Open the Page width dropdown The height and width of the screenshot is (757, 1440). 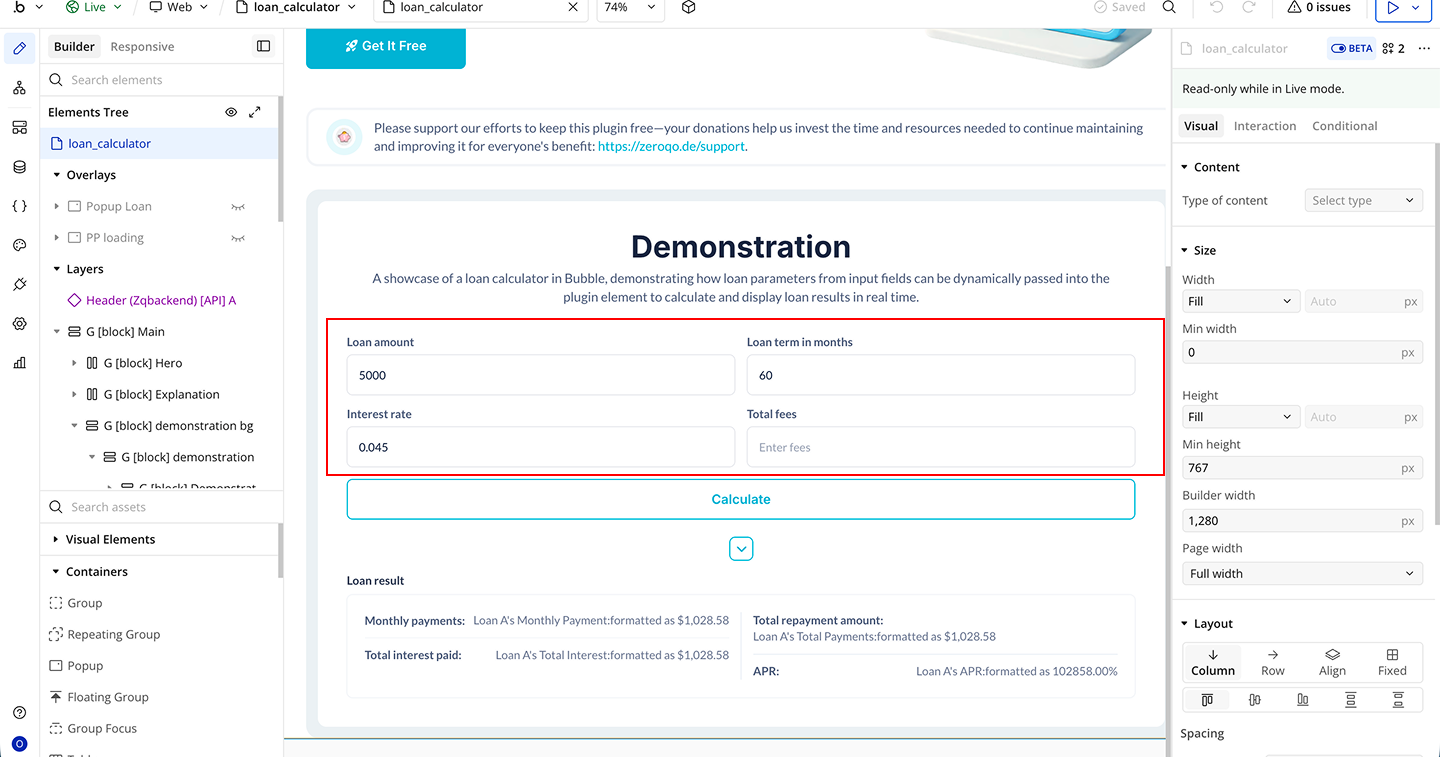point(1302,573)
